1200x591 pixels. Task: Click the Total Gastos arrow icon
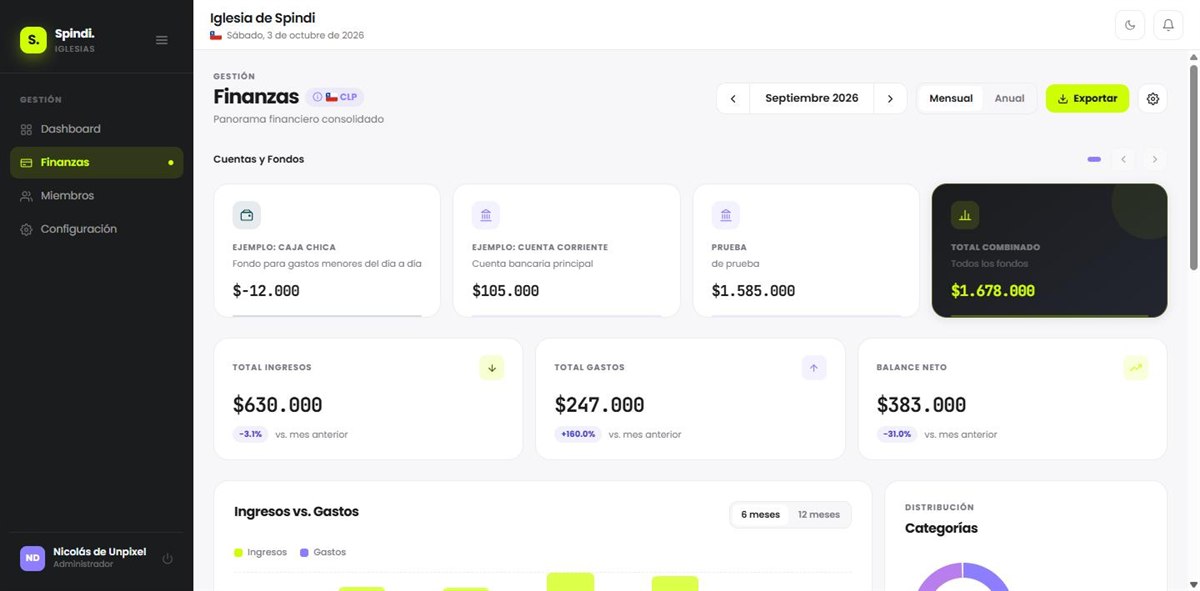point(814,368)
